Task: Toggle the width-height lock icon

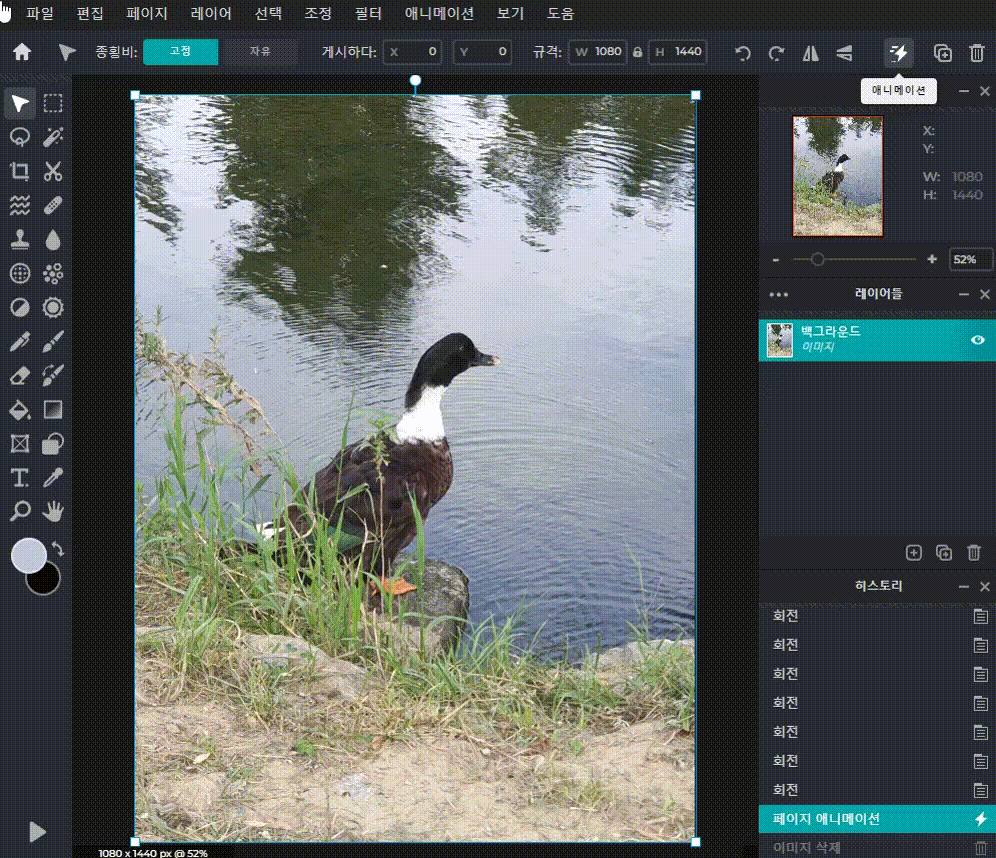Action: click(638, 52)
